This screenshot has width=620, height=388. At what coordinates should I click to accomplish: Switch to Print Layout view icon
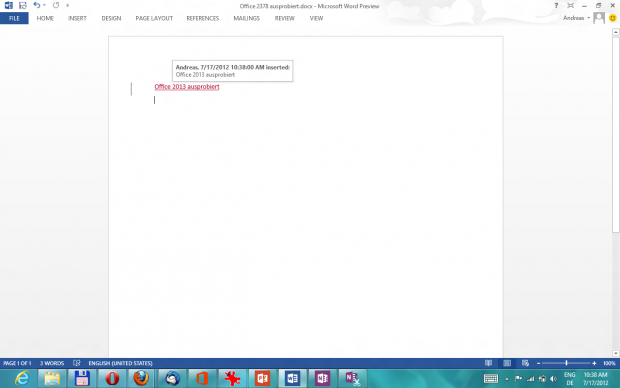coord(507,363)
